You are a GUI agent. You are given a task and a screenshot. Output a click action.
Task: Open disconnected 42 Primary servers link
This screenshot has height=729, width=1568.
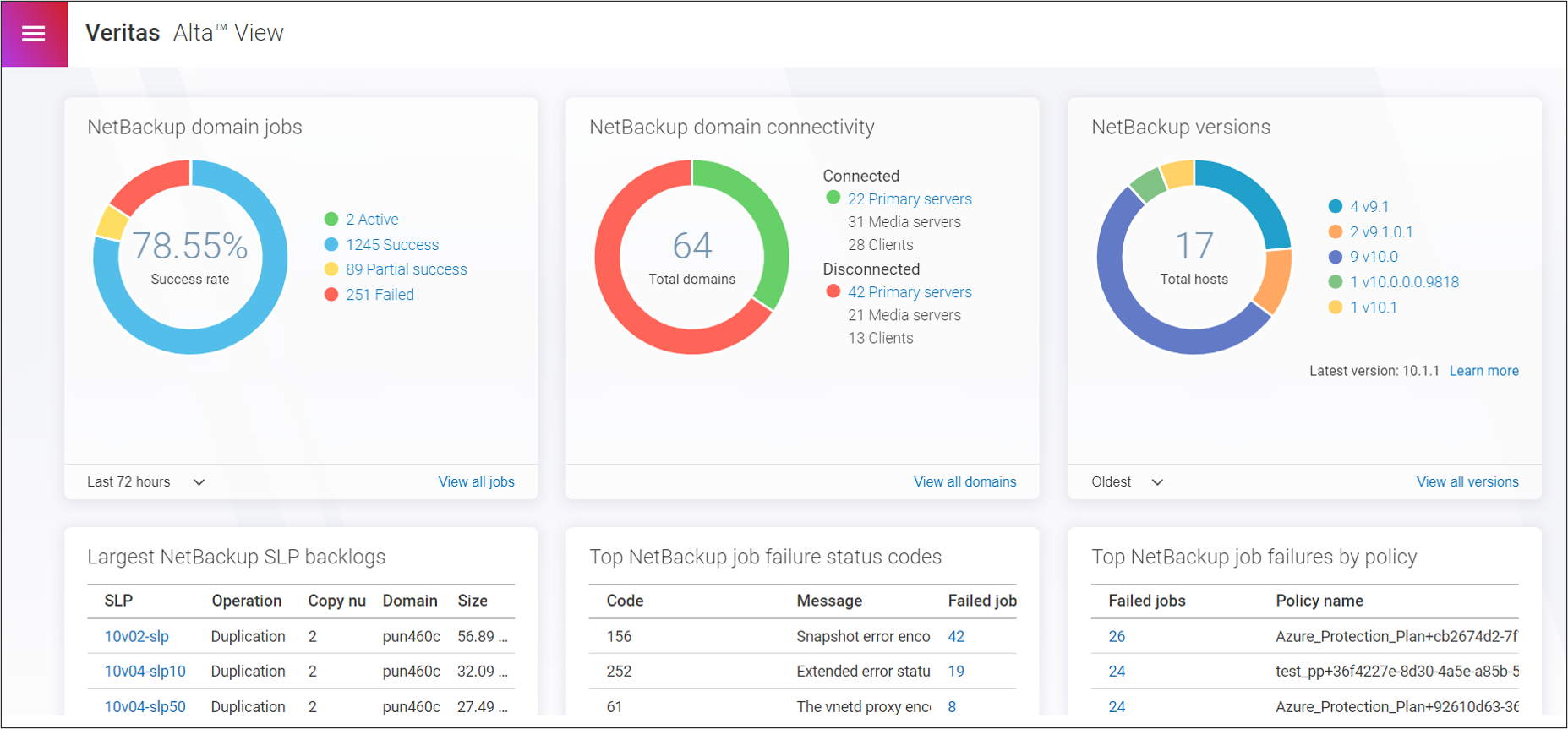pos(910,292)
